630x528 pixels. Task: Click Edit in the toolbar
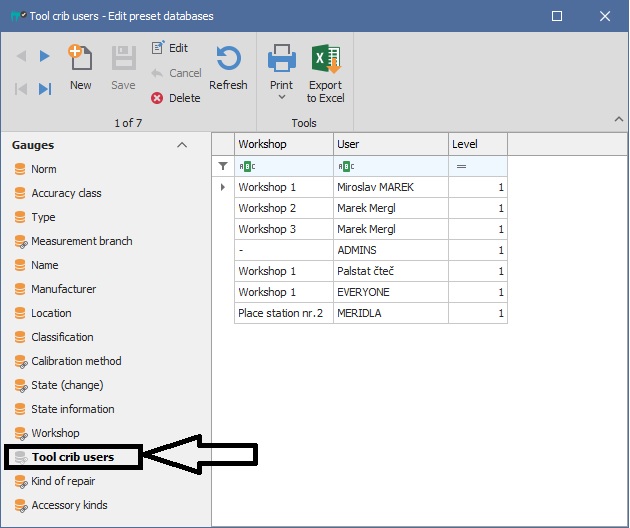click(169, 48)
